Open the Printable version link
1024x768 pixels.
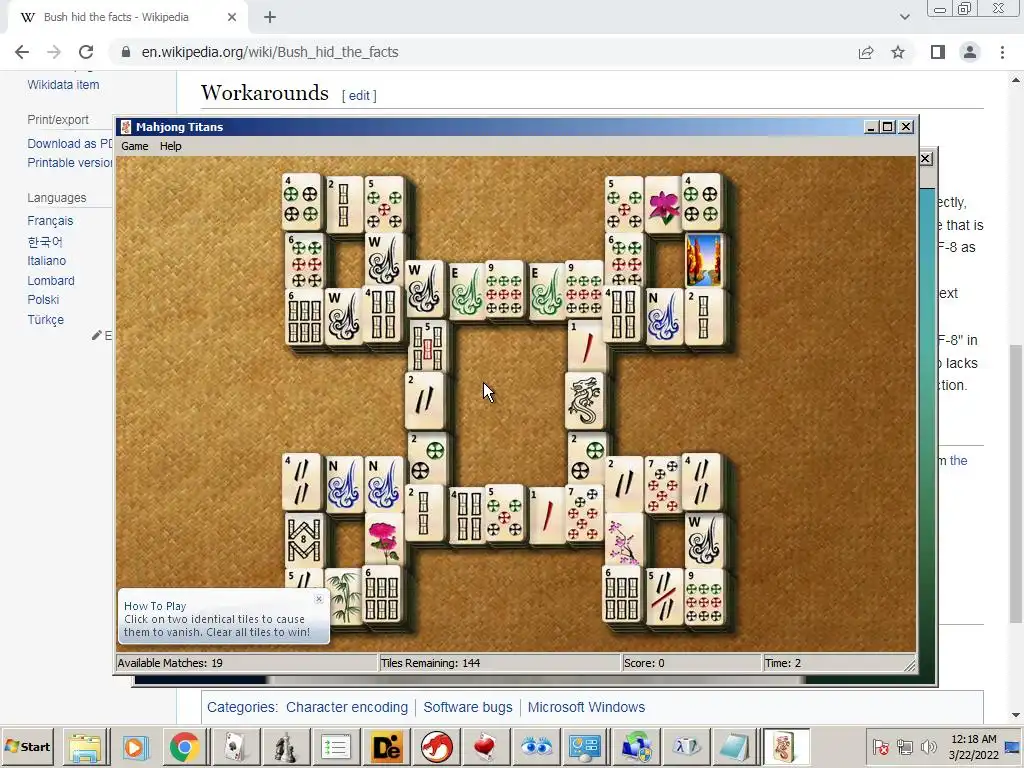point(70,163)
